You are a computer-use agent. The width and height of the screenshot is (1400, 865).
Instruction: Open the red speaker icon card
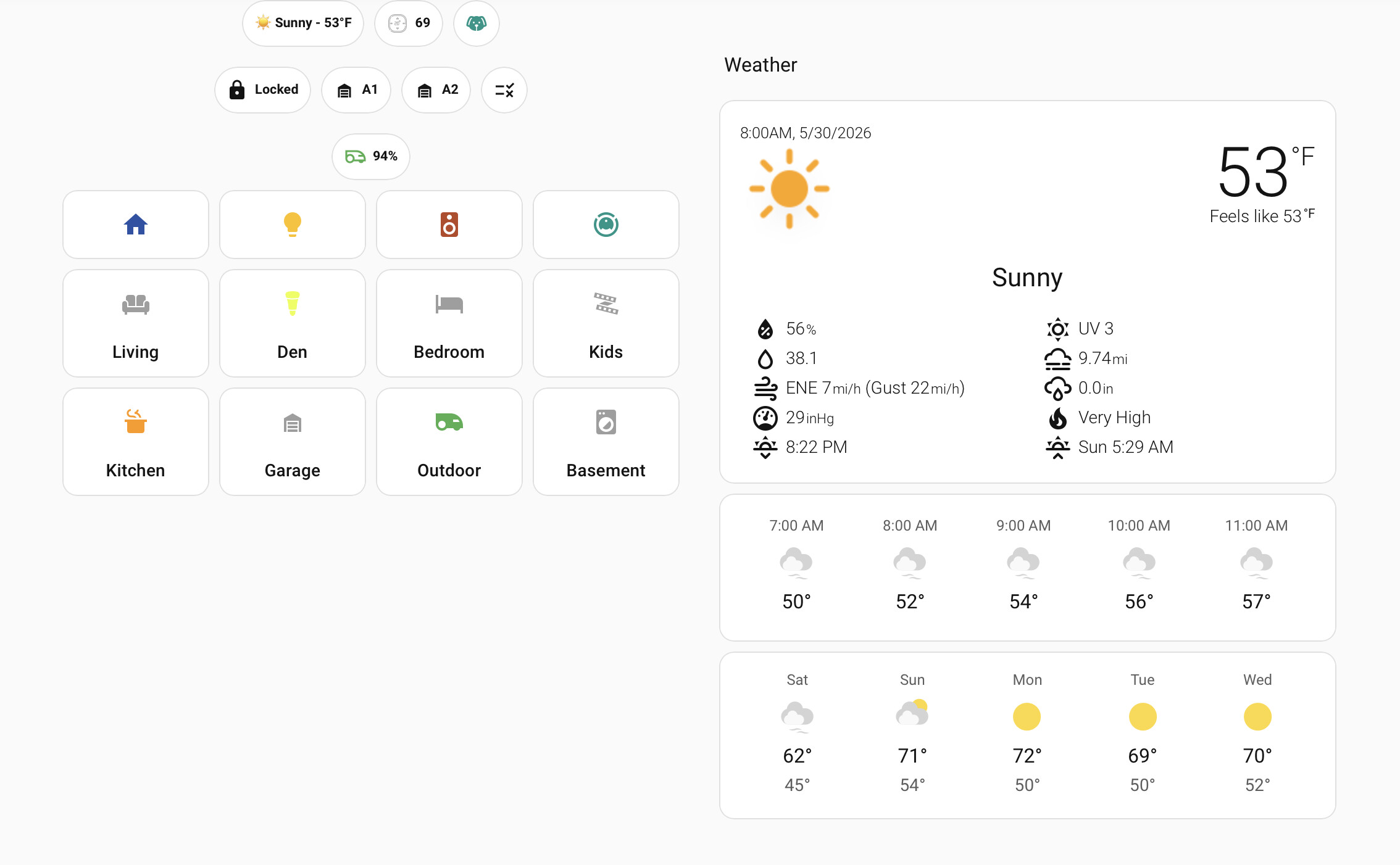449,225
